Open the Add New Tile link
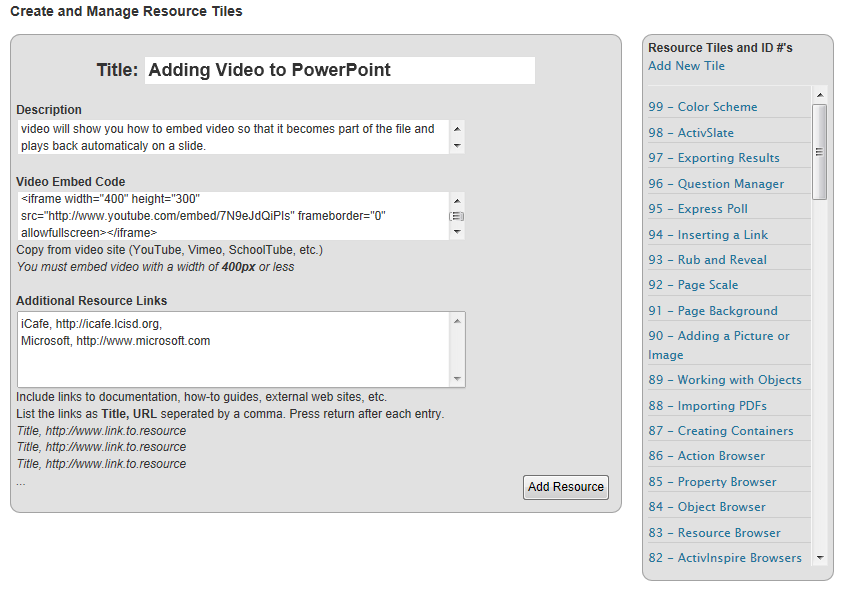The height and width of the screenshot is (596, 843). 686,66
